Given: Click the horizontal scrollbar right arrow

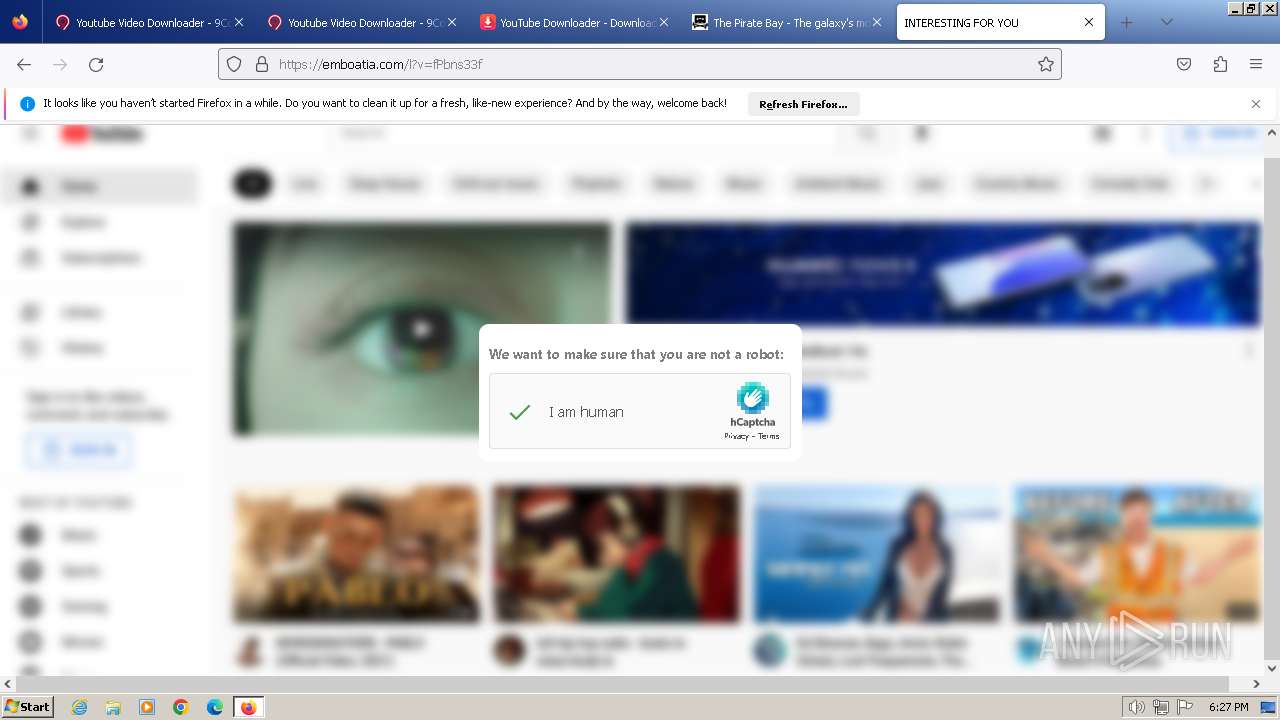Looking at the screenshot, I should pyautogui.click(x=1257, y=684).
